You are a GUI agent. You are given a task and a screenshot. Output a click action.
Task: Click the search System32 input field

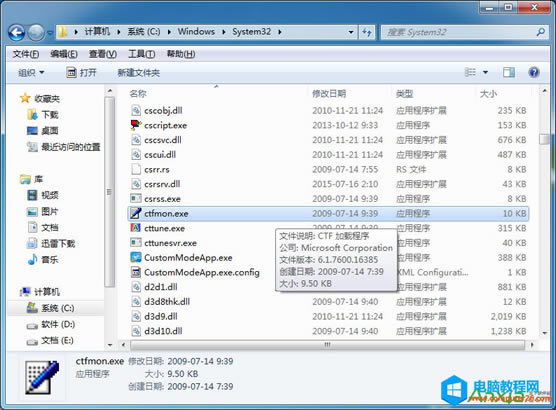point(459,32)
